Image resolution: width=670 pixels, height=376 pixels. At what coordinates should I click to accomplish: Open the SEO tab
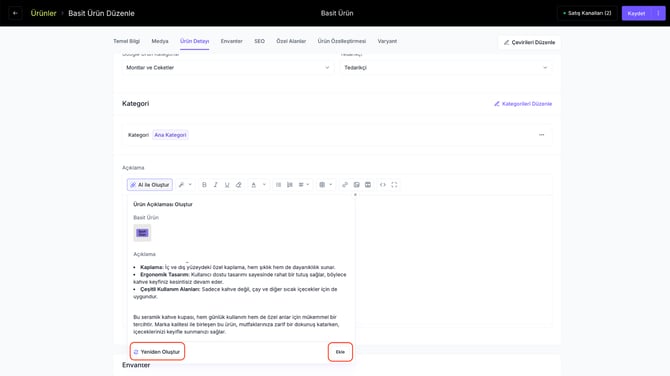pyautogui.click(x=259, y=41)
